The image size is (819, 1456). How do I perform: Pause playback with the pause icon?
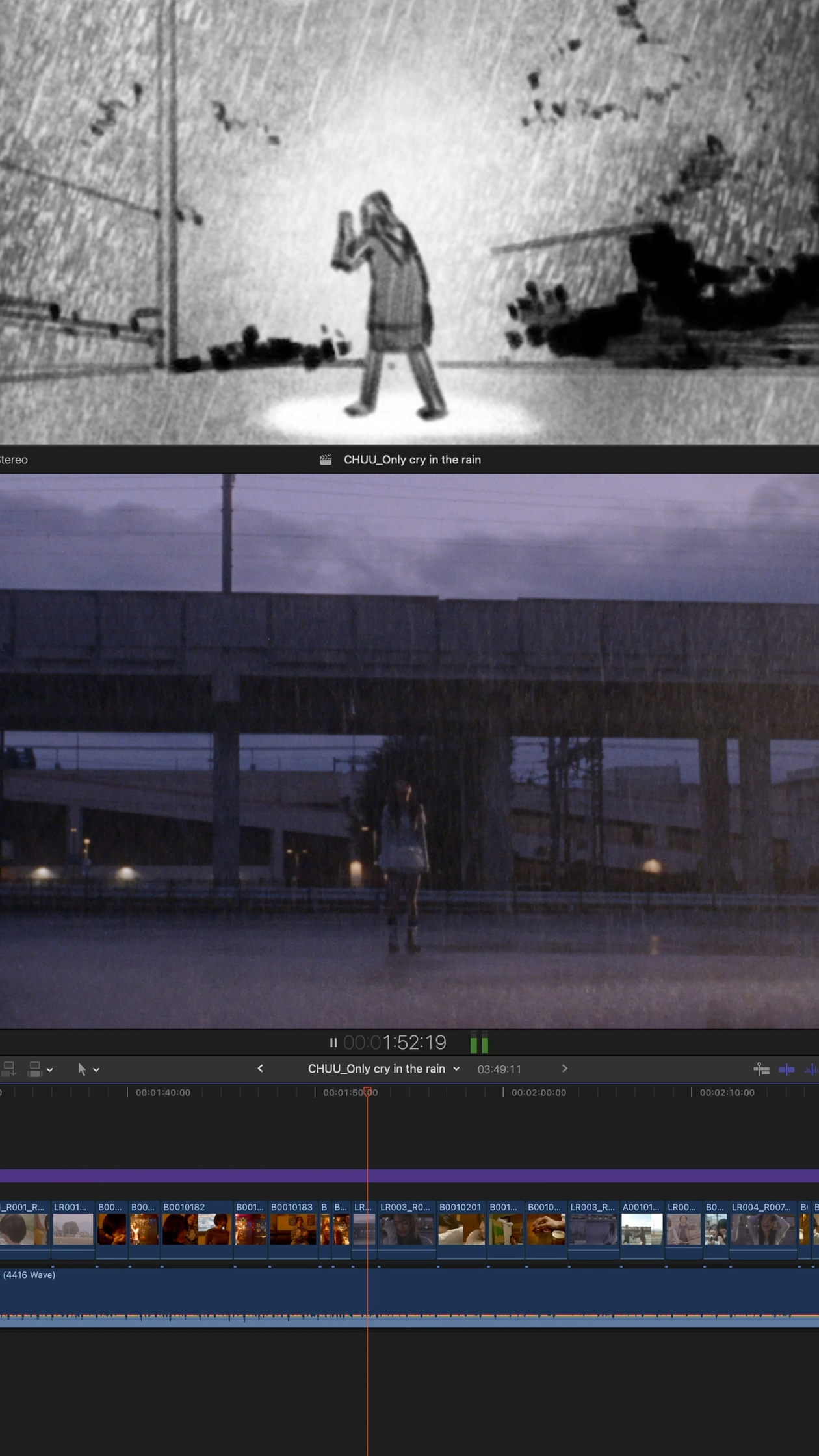333,1043
